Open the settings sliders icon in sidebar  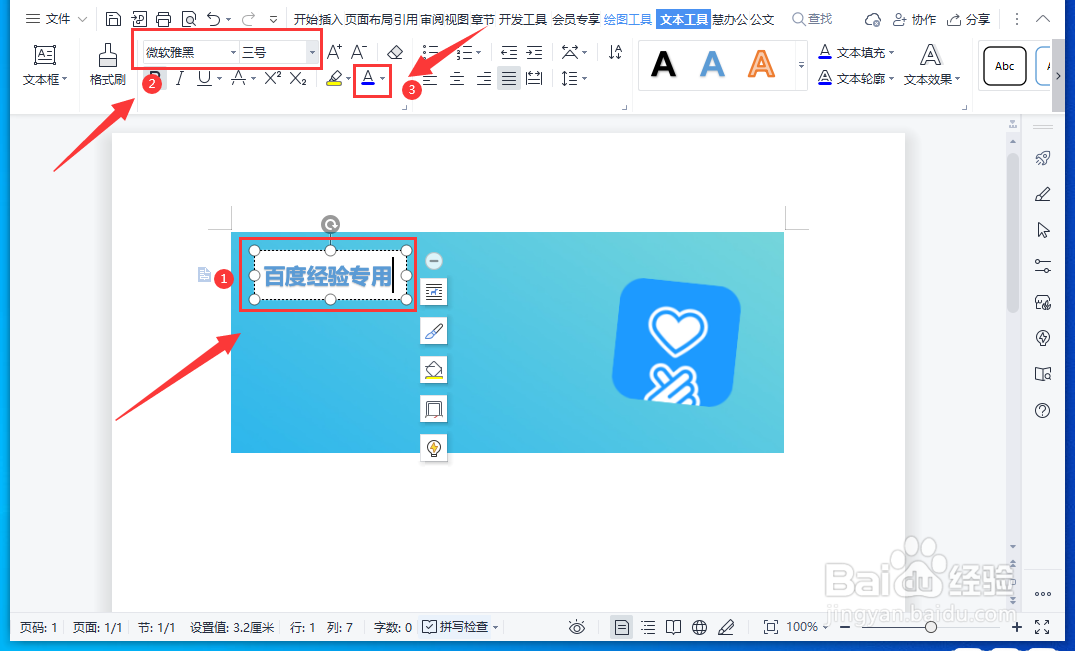1043,266
